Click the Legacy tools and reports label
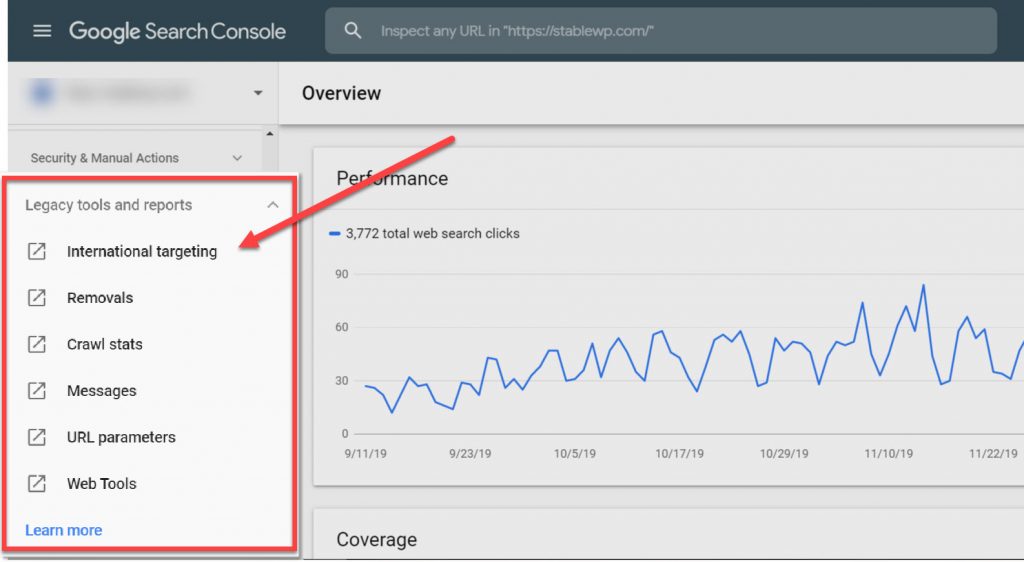The height and width of the screenshot is (562, 1024). pos(108,205)
